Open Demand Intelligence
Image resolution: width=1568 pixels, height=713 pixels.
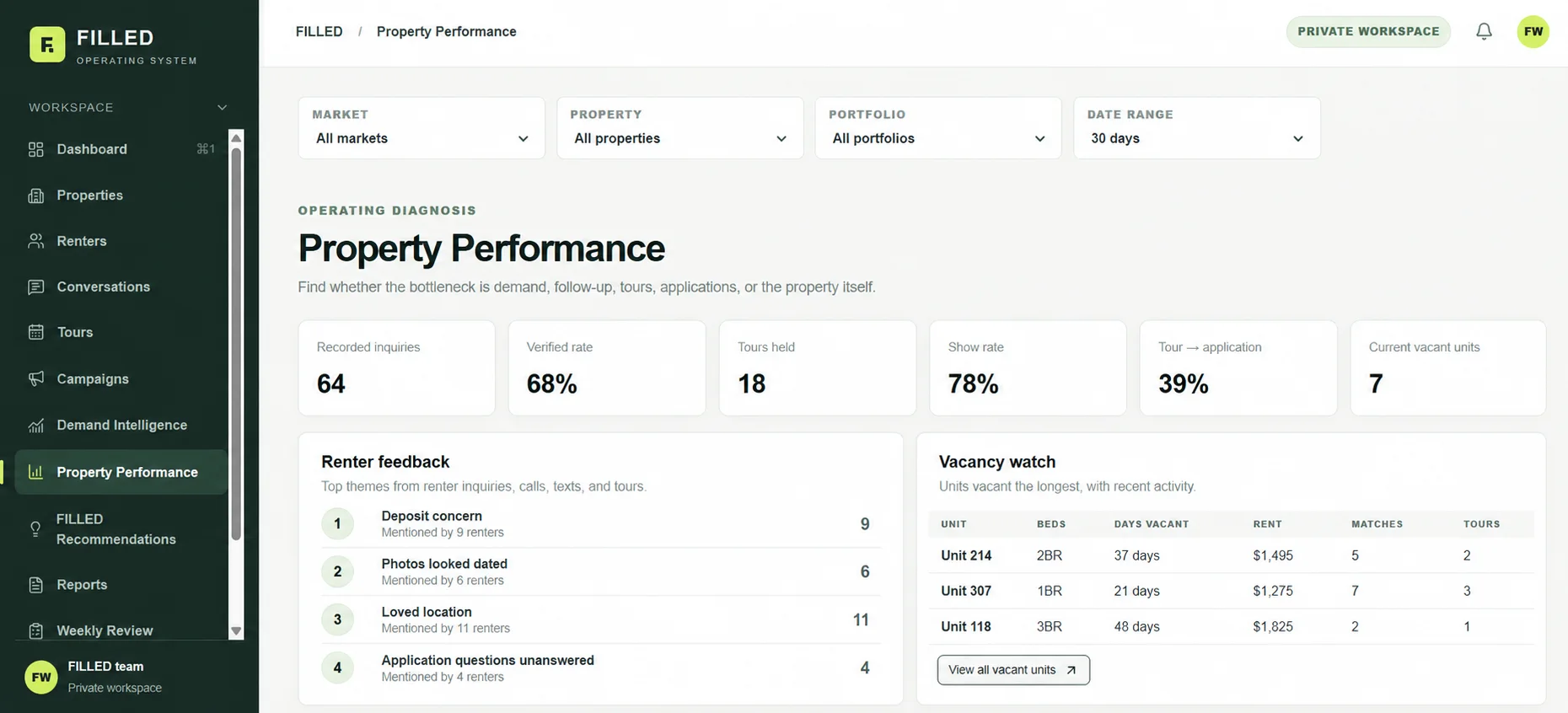click(121, 425)
